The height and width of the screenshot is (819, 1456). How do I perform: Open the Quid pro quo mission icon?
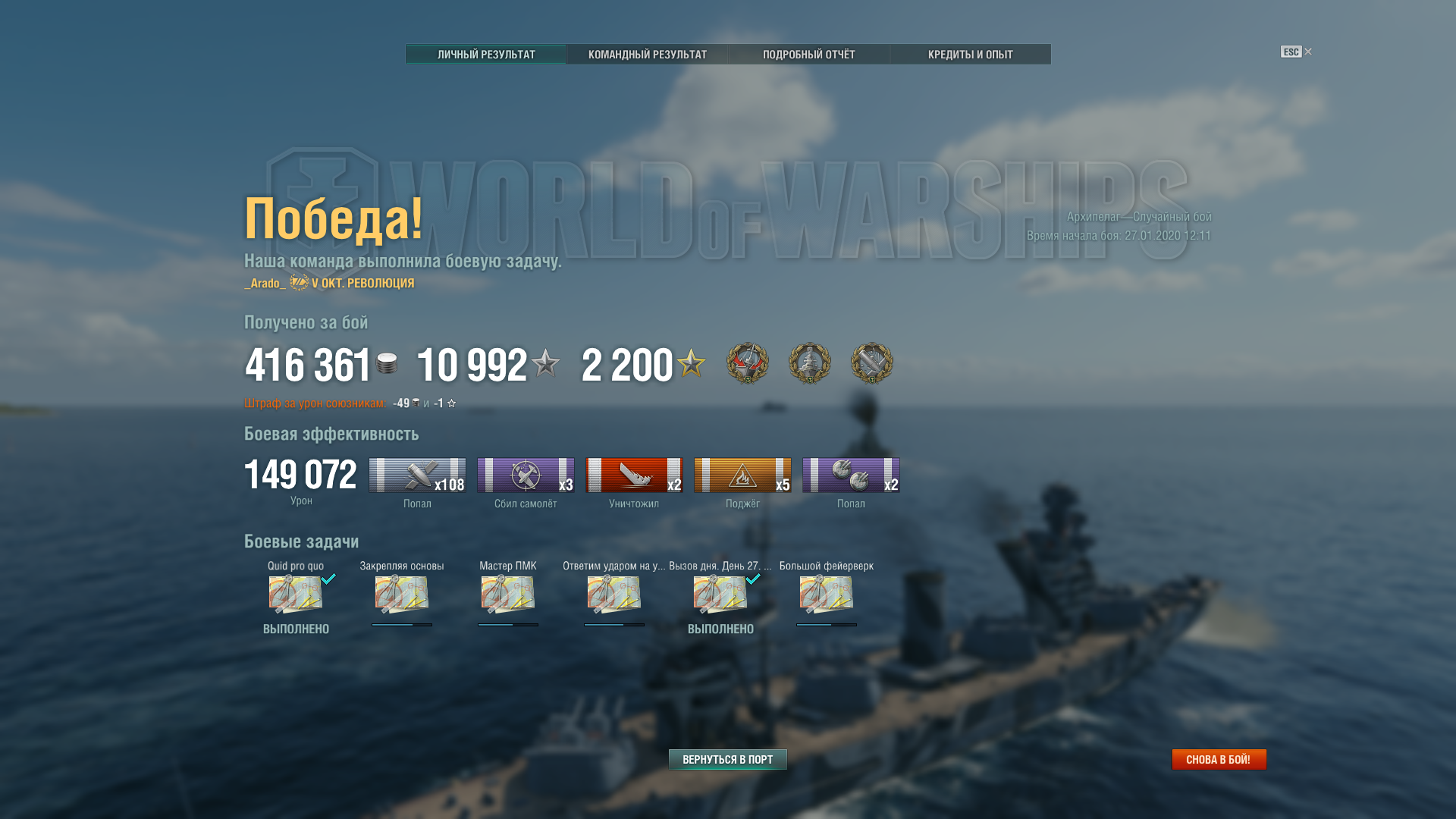(x=296, y=595)
